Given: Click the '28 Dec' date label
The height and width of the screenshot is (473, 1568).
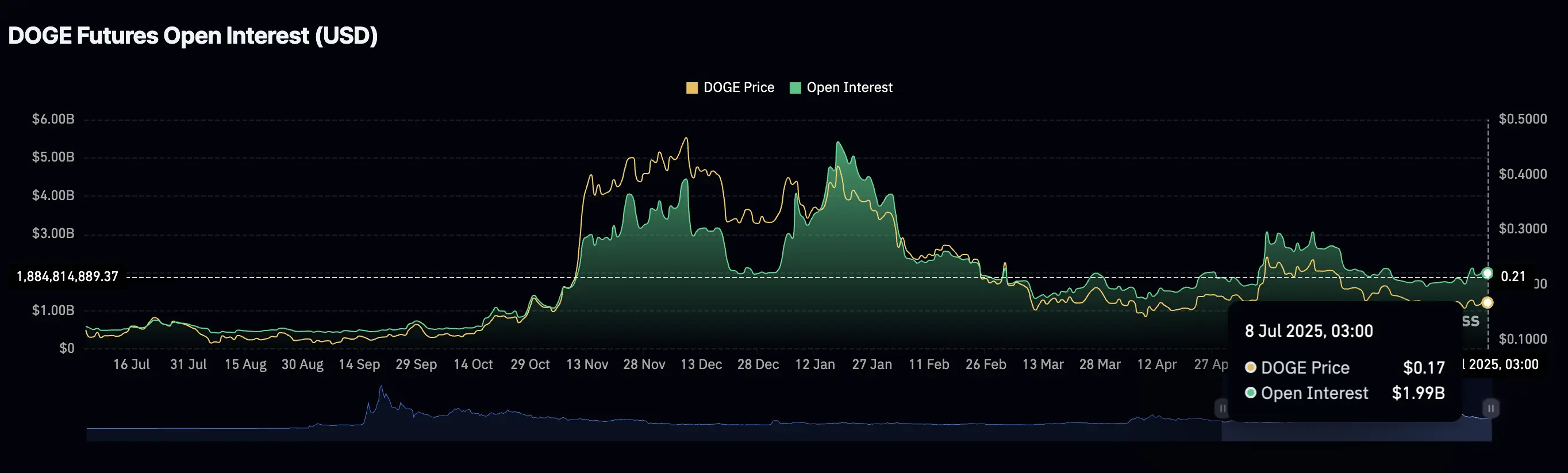Looking at the screenshot, I should [x=759, y=364].
